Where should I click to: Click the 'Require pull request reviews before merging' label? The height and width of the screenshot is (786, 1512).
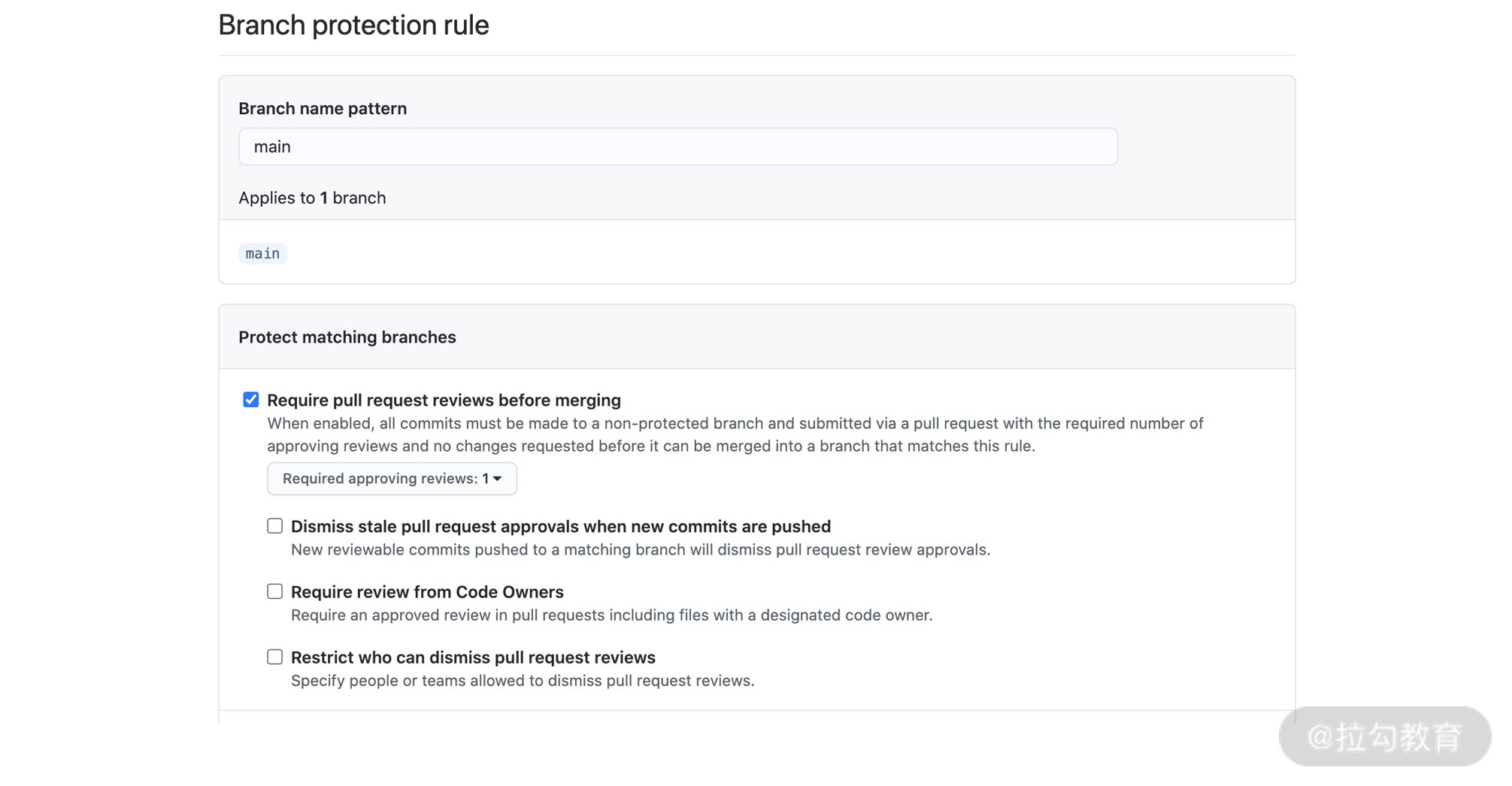pyautogui.click(x=444, y=401)
